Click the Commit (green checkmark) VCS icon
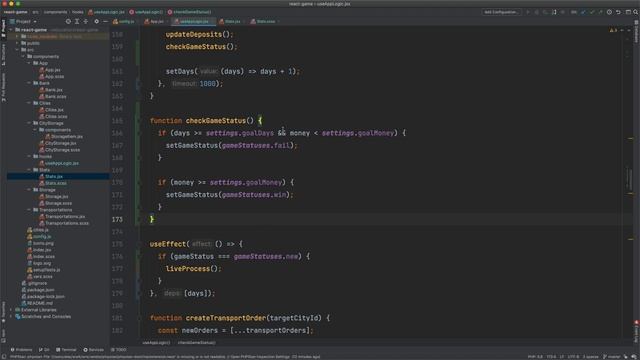Screen dimensions: 640x360 (x=592, y=12)
